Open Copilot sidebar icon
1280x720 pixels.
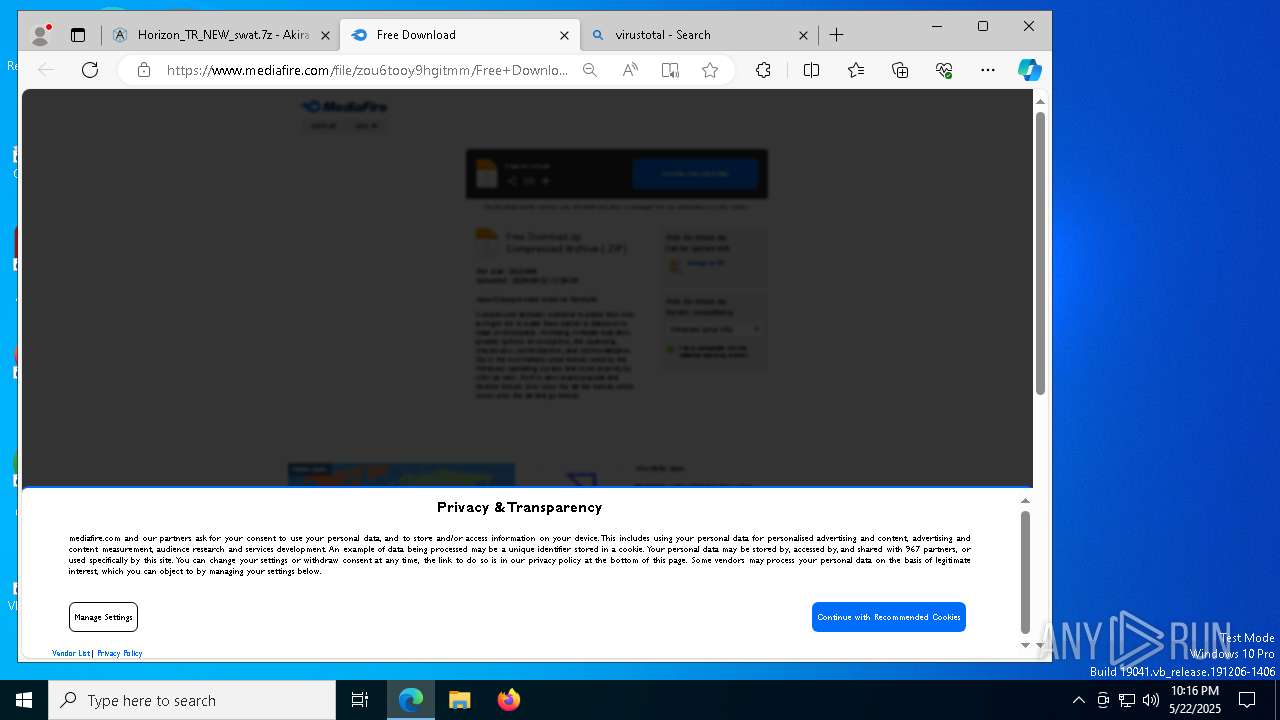[1030, 70]
